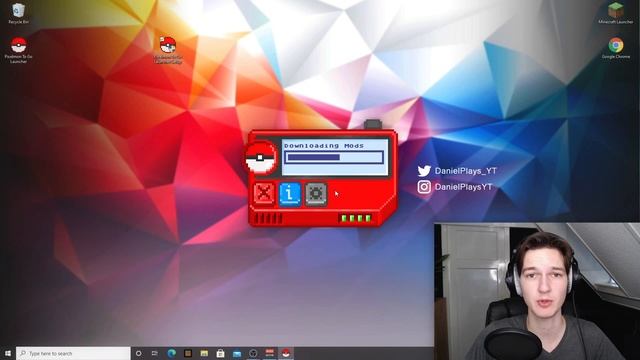Open Task View on the taskbar
This screenshot has width=640, height=360.
point(155,353)
